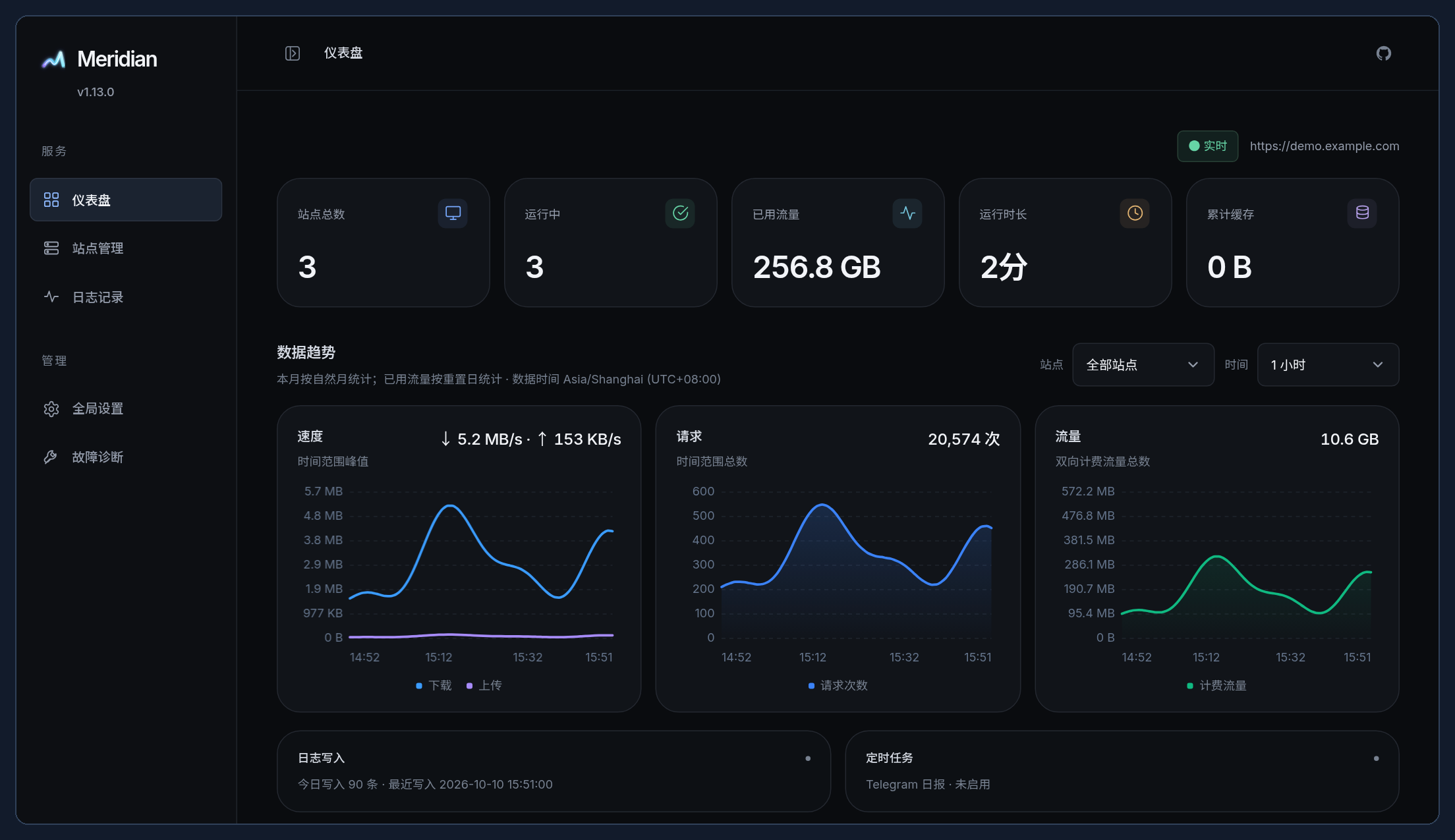Click the purple upload line in 速度 chart
The height and width of the screenshot is (840, 1455).
(481, 636)
